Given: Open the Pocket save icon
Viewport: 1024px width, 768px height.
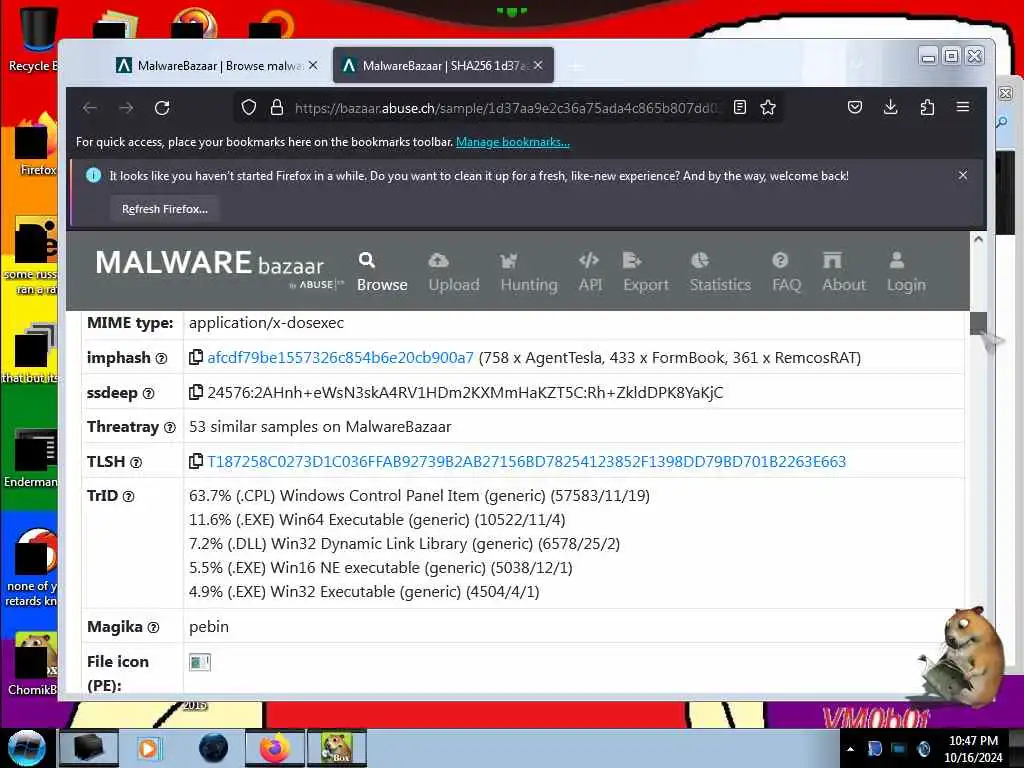Looking at the screenshot, I should (x=855, y=107).
